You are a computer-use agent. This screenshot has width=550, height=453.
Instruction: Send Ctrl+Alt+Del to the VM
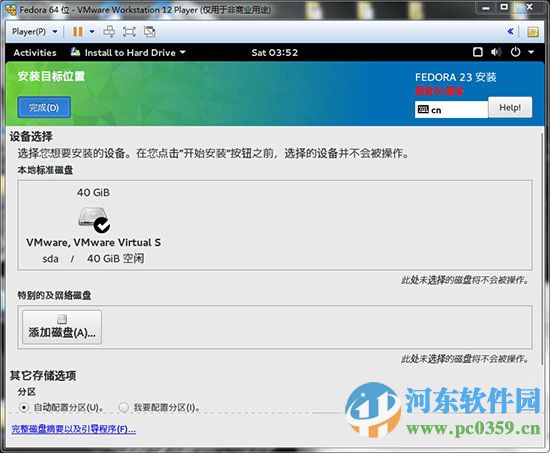coord(109,32)
